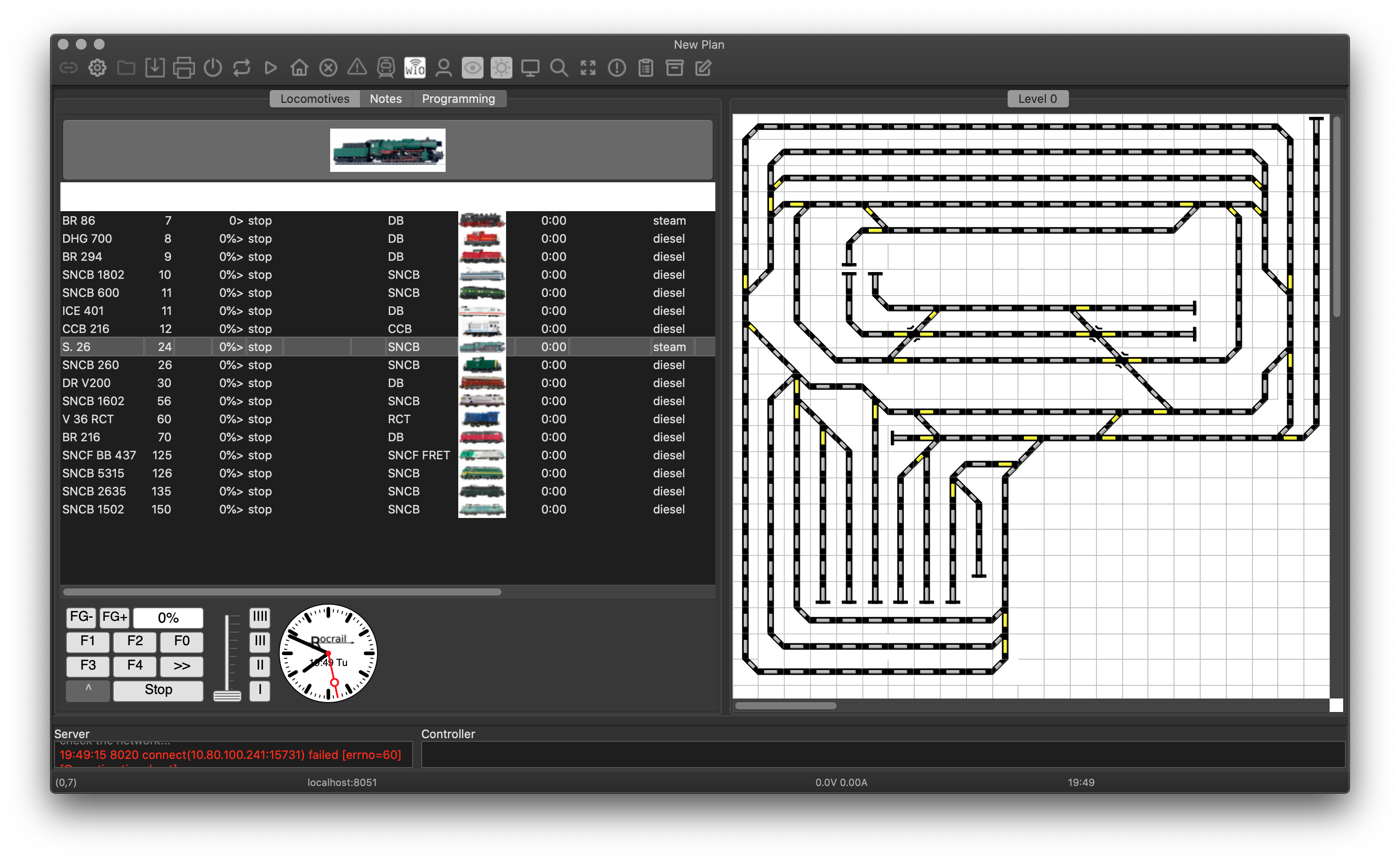Open the Notes tab
1400x860 pixels.
coord(385,98)
